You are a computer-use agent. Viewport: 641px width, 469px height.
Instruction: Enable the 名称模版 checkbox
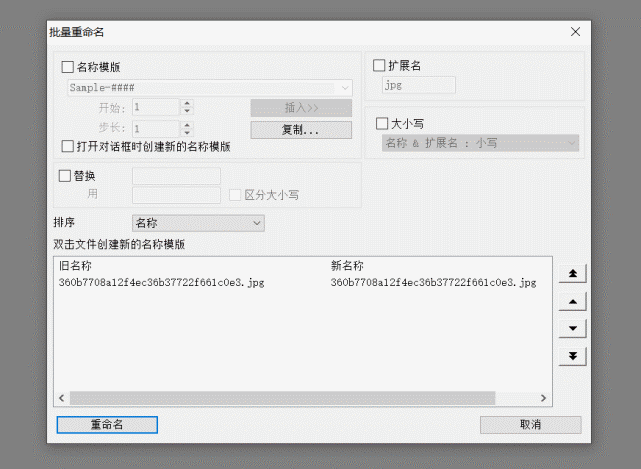[x=67, y=67]
